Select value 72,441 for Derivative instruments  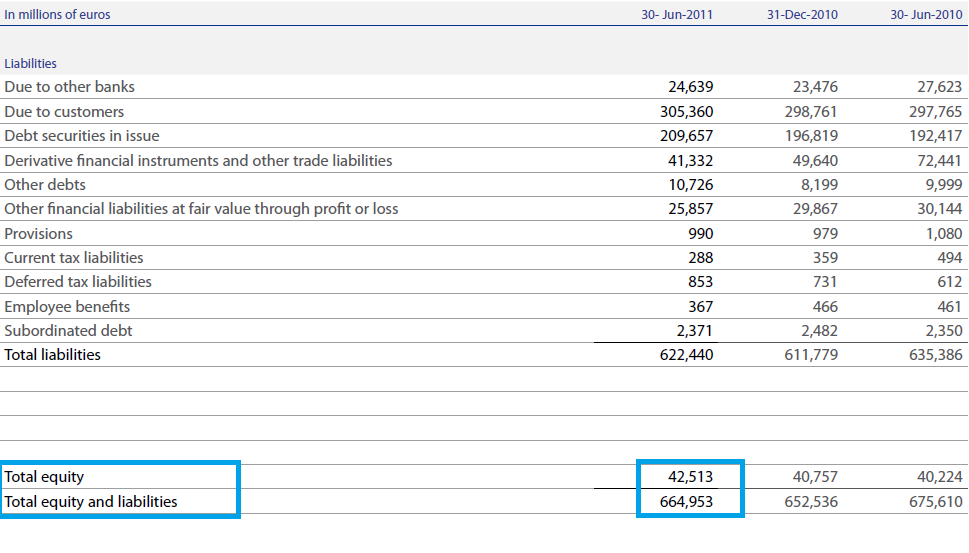click(939, 161)
